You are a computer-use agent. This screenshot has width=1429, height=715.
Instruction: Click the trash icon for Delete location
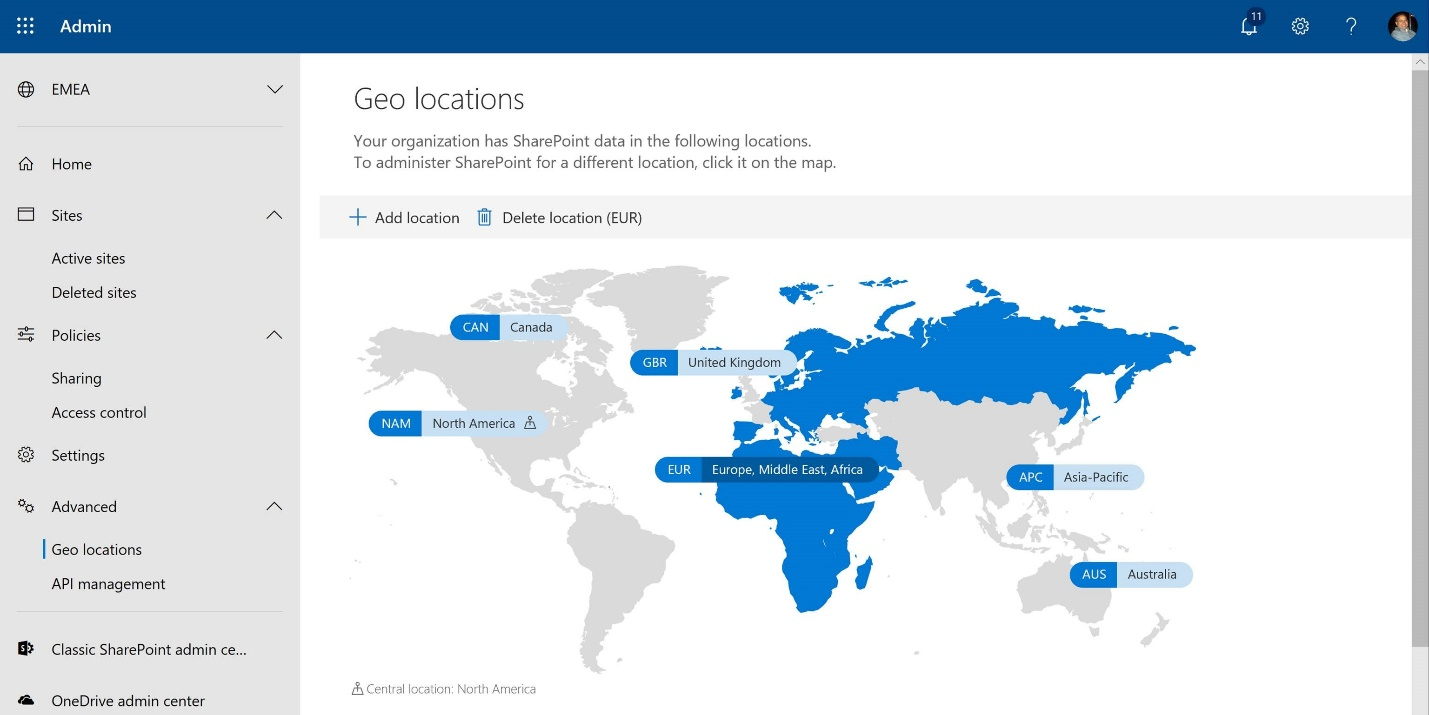click(484, 216)
